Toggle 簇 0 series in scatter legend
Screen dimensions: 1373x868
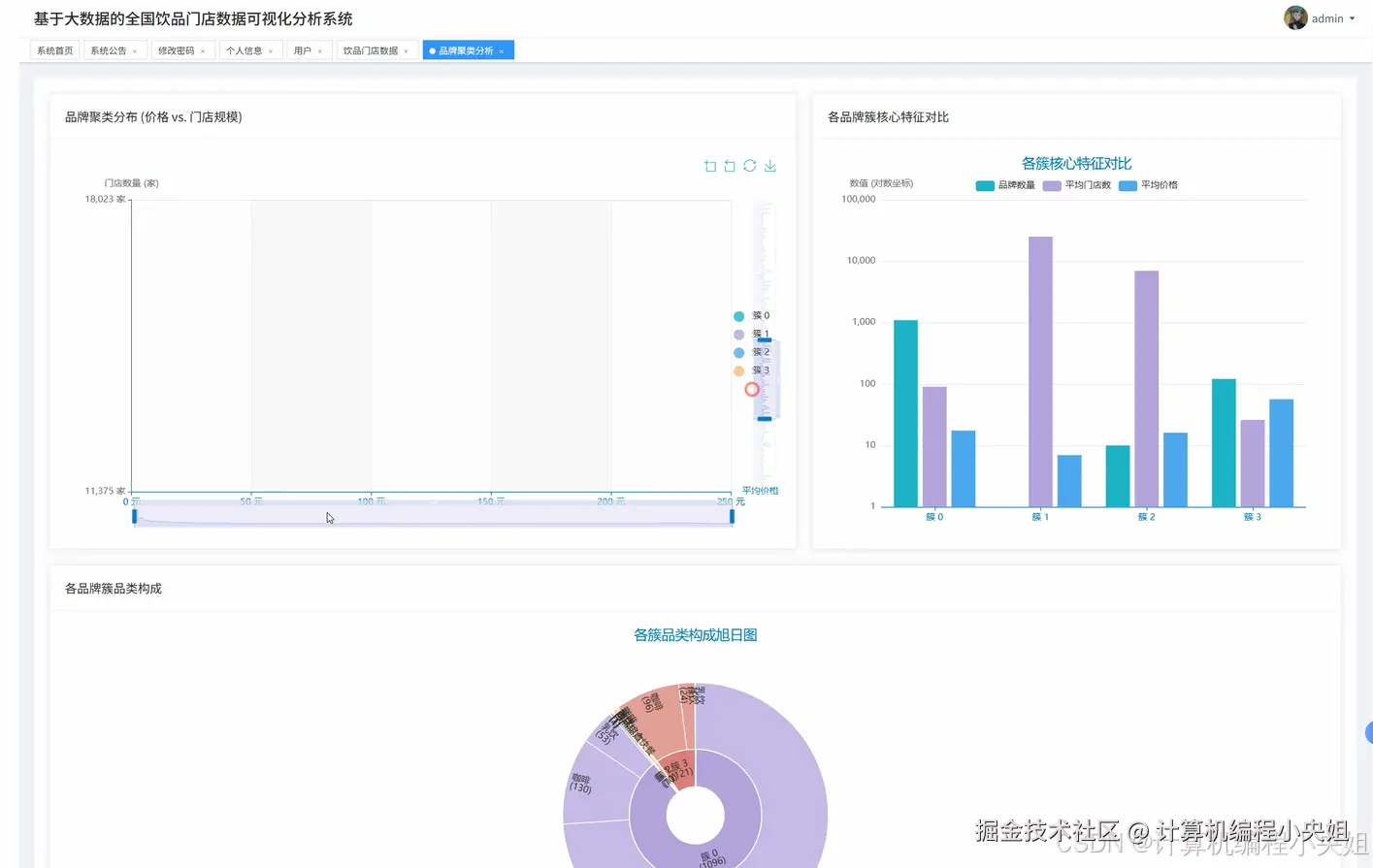tap(752, 316)
